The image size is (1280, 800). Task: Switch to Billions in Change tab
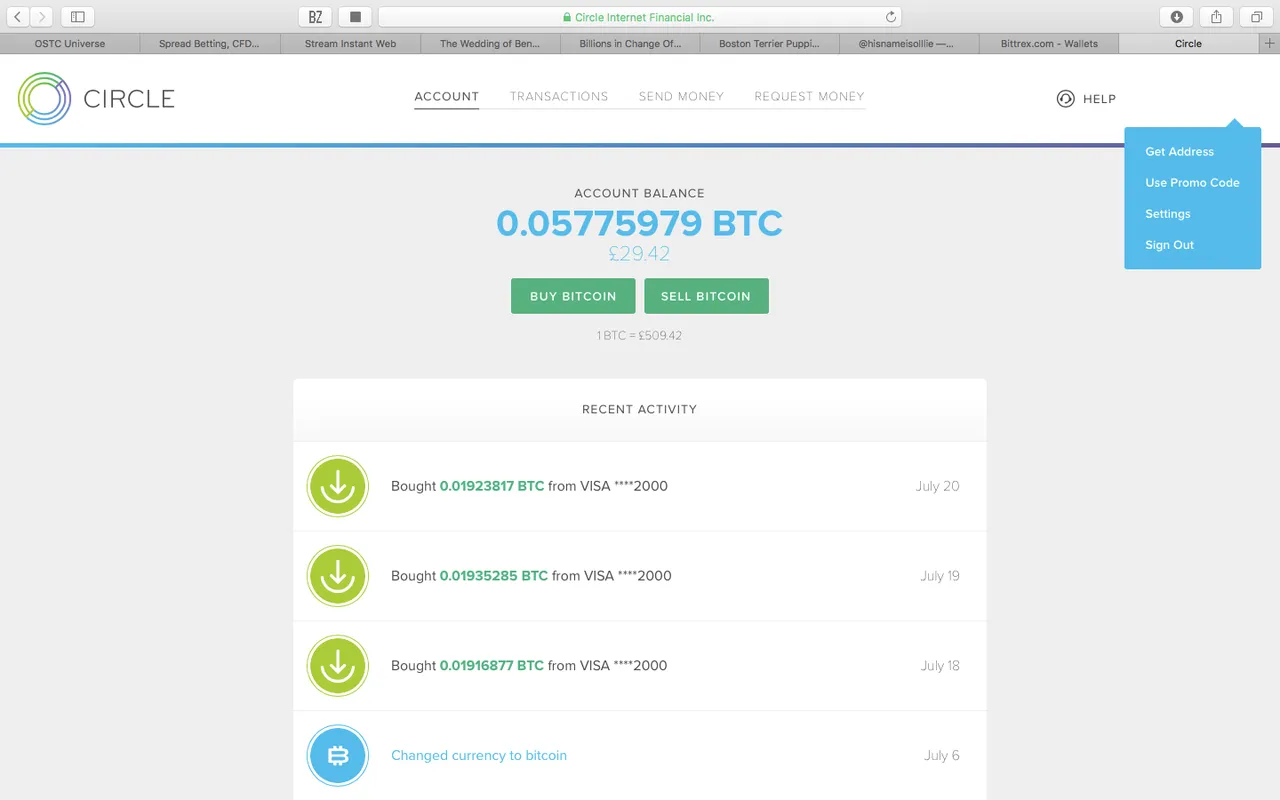(630, 43)
